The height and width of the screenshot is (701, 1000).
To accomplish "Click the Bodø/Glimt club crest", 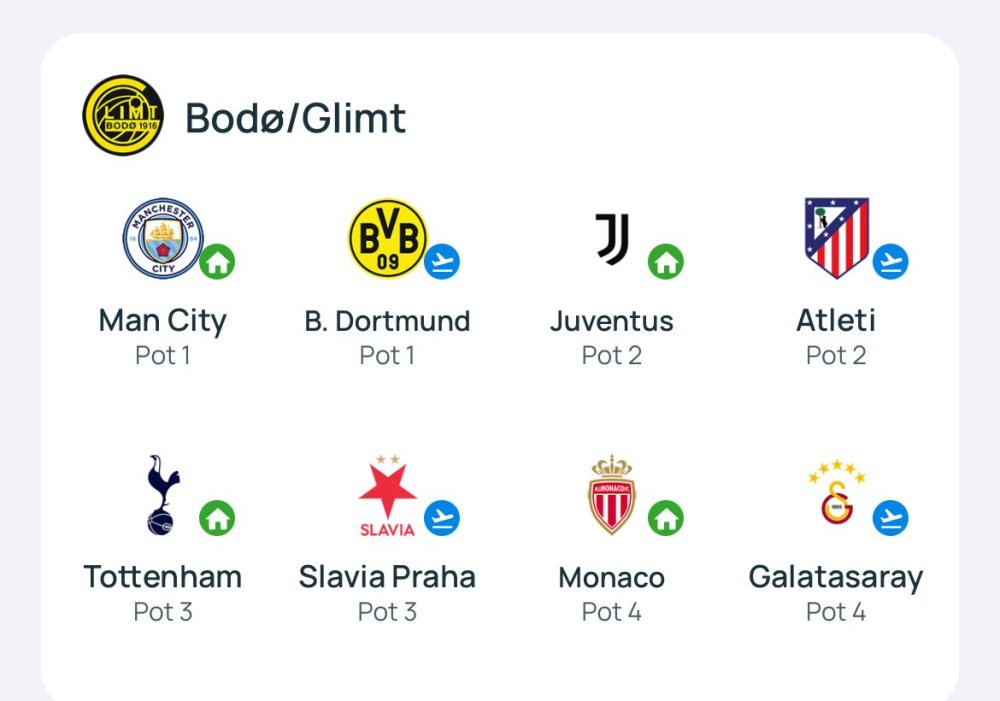I will coord(123,115).
